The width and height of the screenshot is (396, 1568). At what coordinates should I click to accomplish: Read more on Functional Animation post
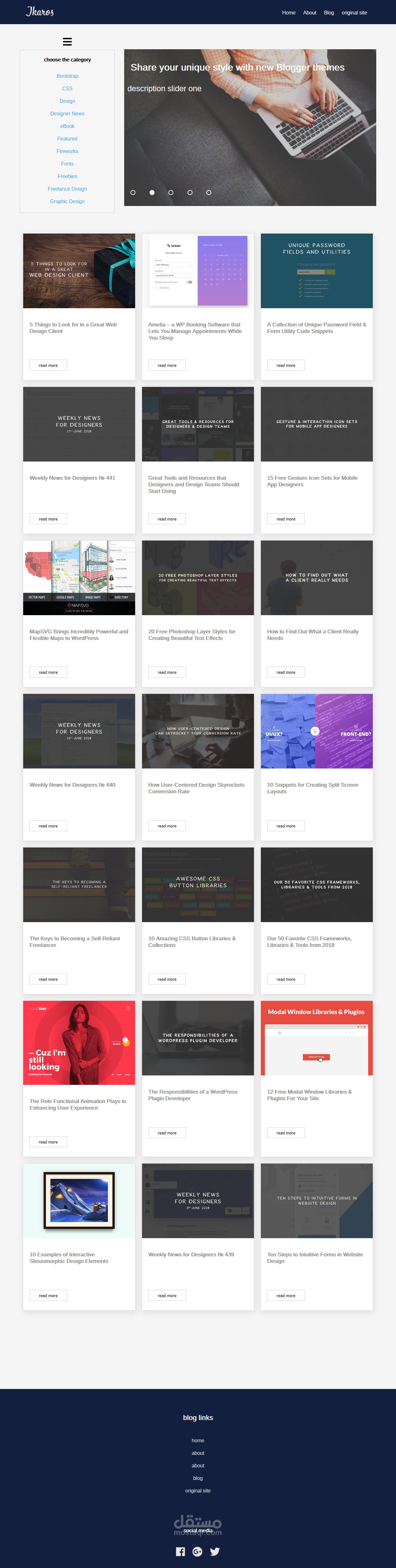(48, 1142)
